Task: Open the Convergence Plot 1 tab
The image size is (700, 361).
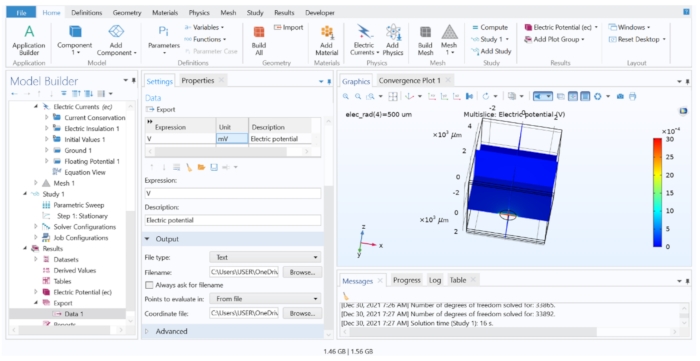Action: 409,80
